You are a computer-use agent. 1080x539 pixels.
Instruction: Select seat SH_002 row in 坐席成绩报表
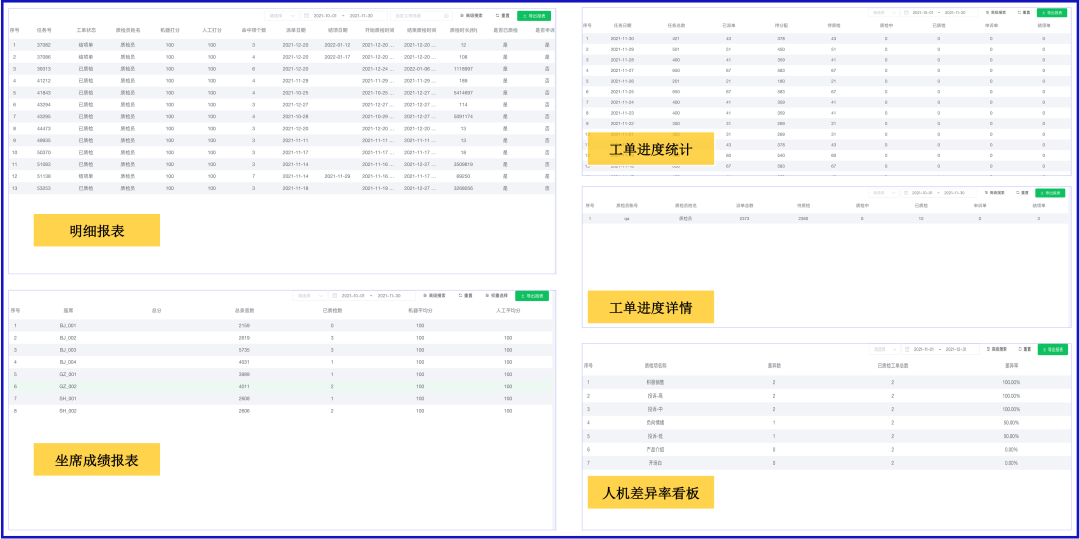point(281,411)
